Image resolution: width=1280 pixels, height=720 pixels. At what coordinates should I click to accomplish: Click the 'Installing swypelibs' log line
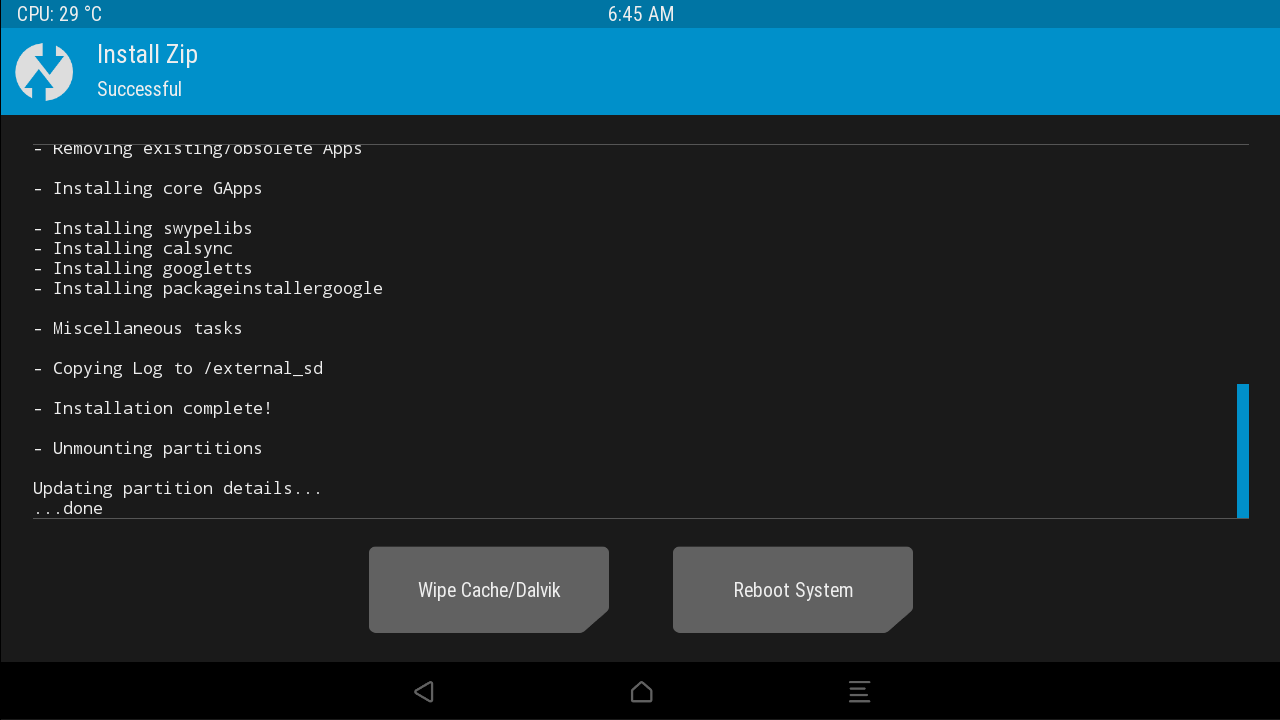point(143,228)
